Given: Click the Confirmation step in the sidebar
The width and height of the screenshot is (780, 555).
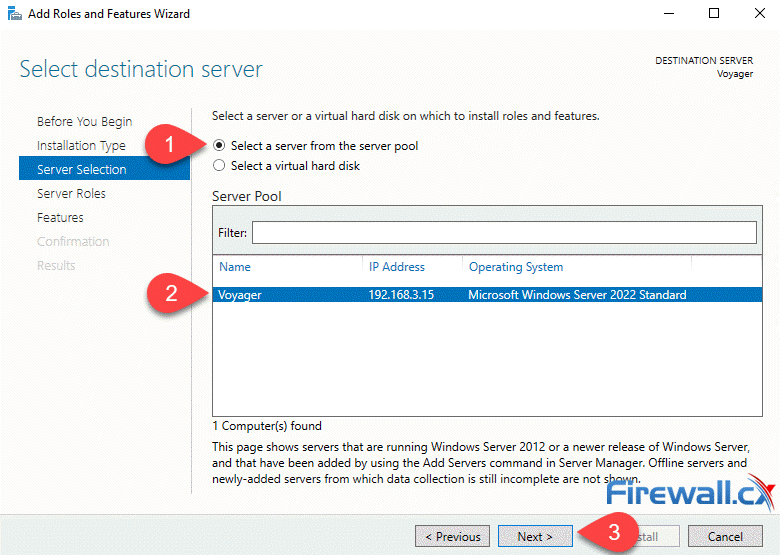Looking at the screenshot, I should click(x=73, y=241).
